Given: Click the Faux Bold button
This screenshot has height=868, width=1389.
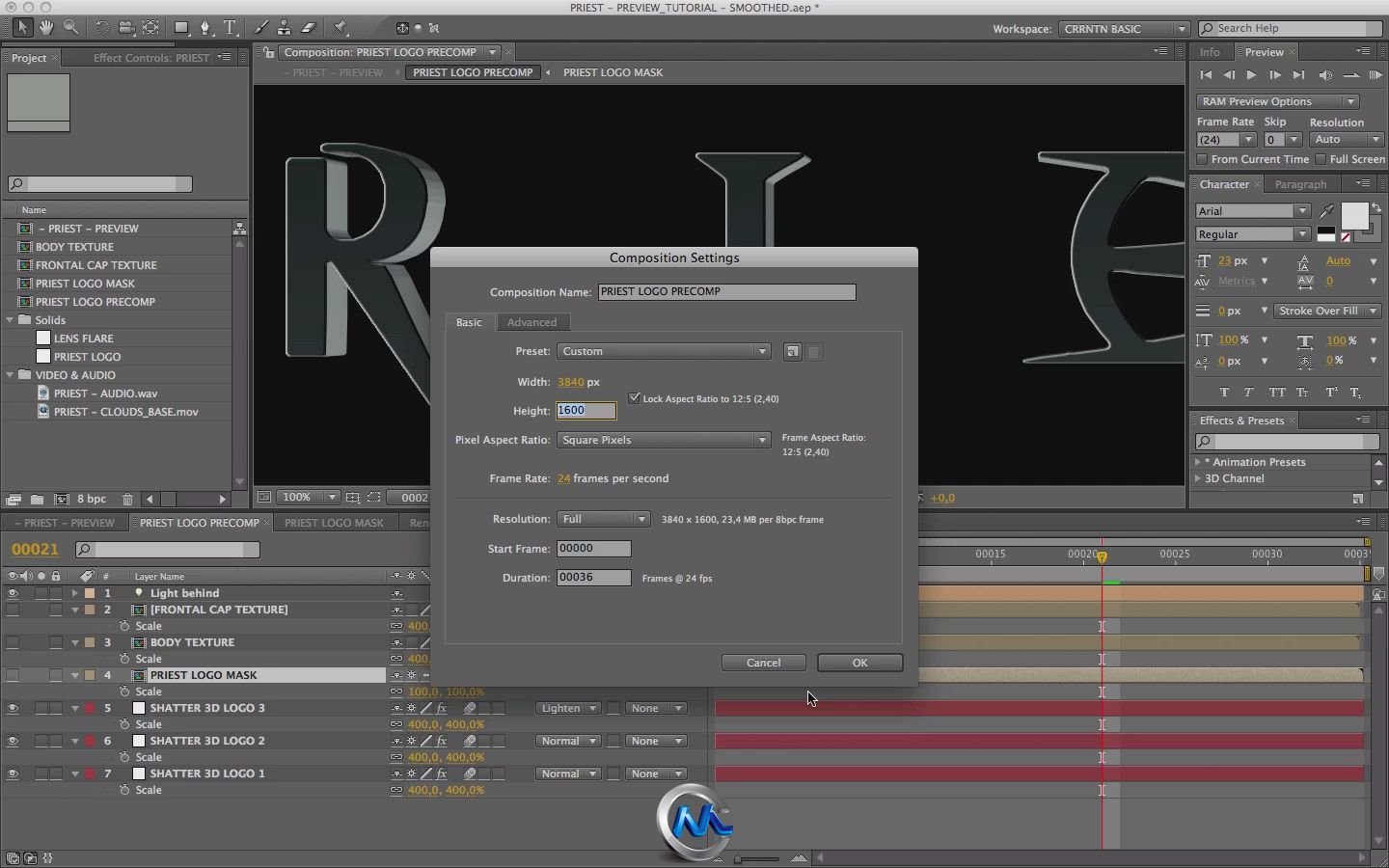Looking at the screenshot, I should click(x=1224, y=393).
